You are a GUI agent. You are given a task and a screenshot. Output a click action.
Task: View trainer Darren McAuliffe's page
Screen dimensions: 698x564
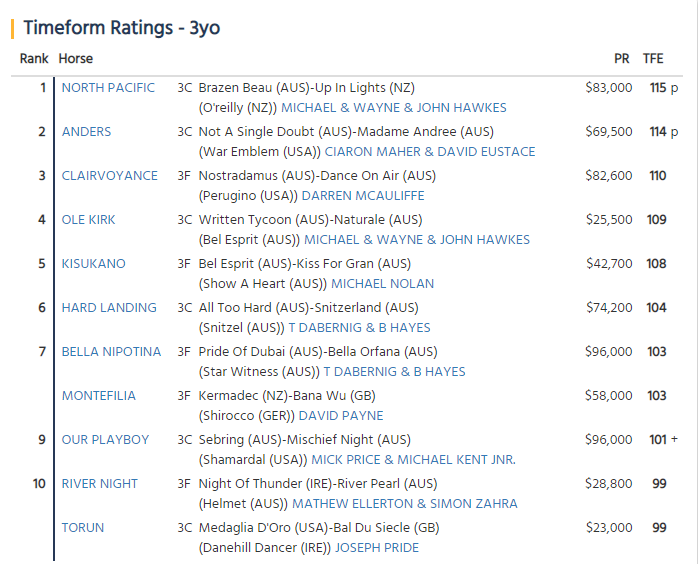363,196
